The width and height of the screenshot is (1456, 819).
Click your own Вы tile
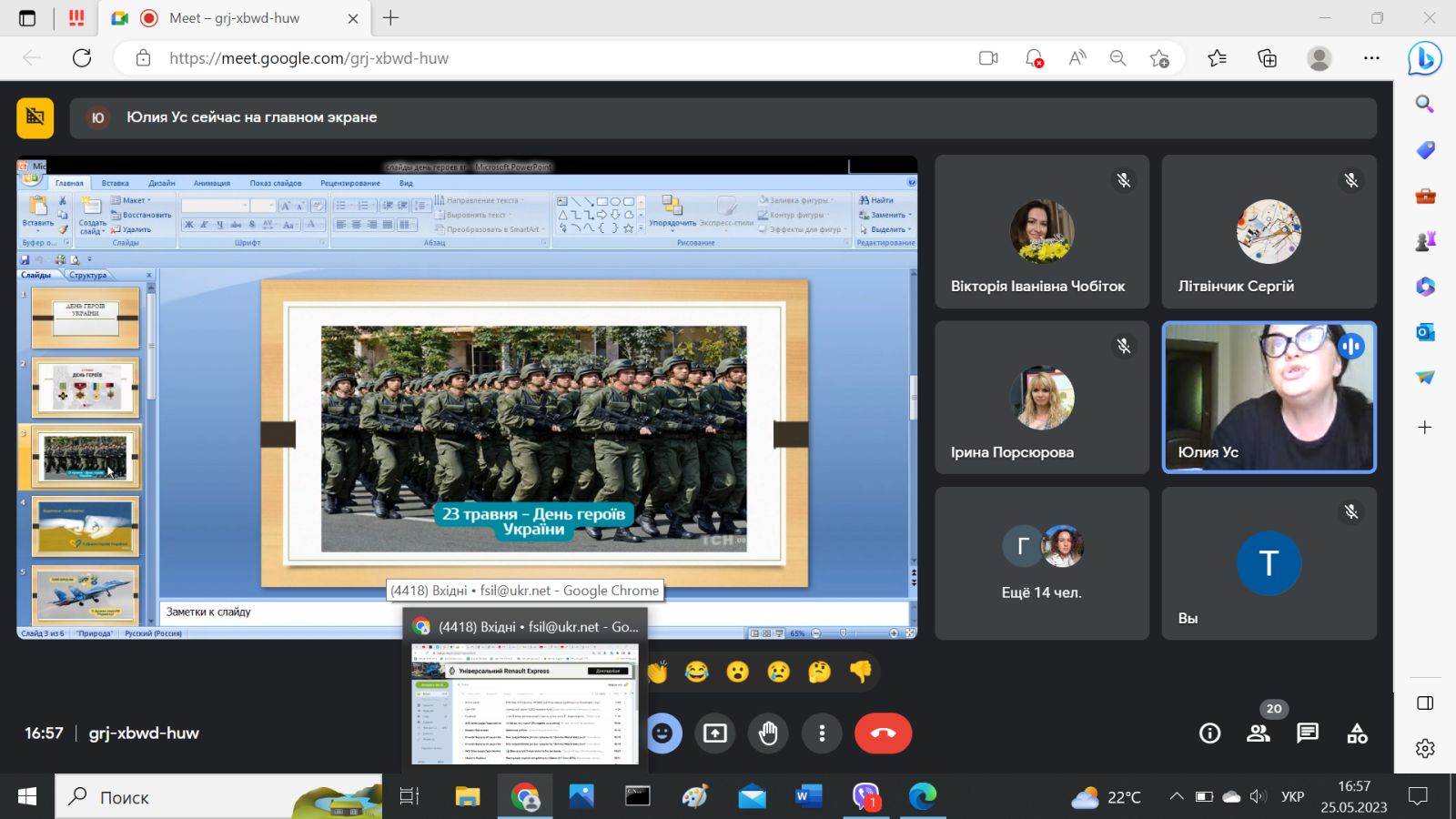coord(1269,563)
